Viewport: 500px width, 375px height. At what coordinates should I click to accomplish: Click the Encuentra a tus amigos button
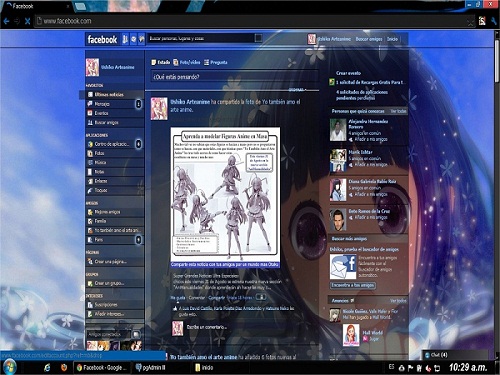pyautogui.click(x=353, y=285)
